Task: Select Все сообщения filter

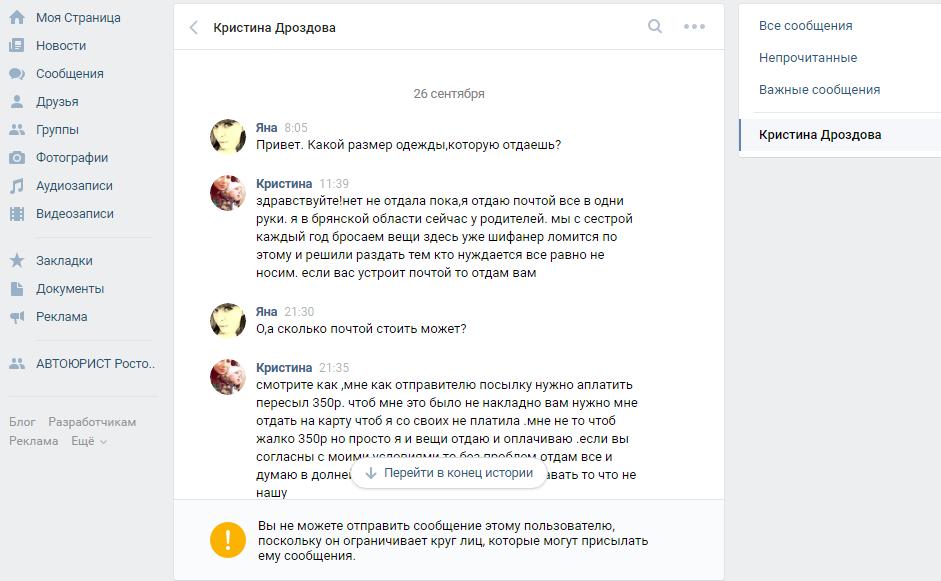Action: click(805, 26)
